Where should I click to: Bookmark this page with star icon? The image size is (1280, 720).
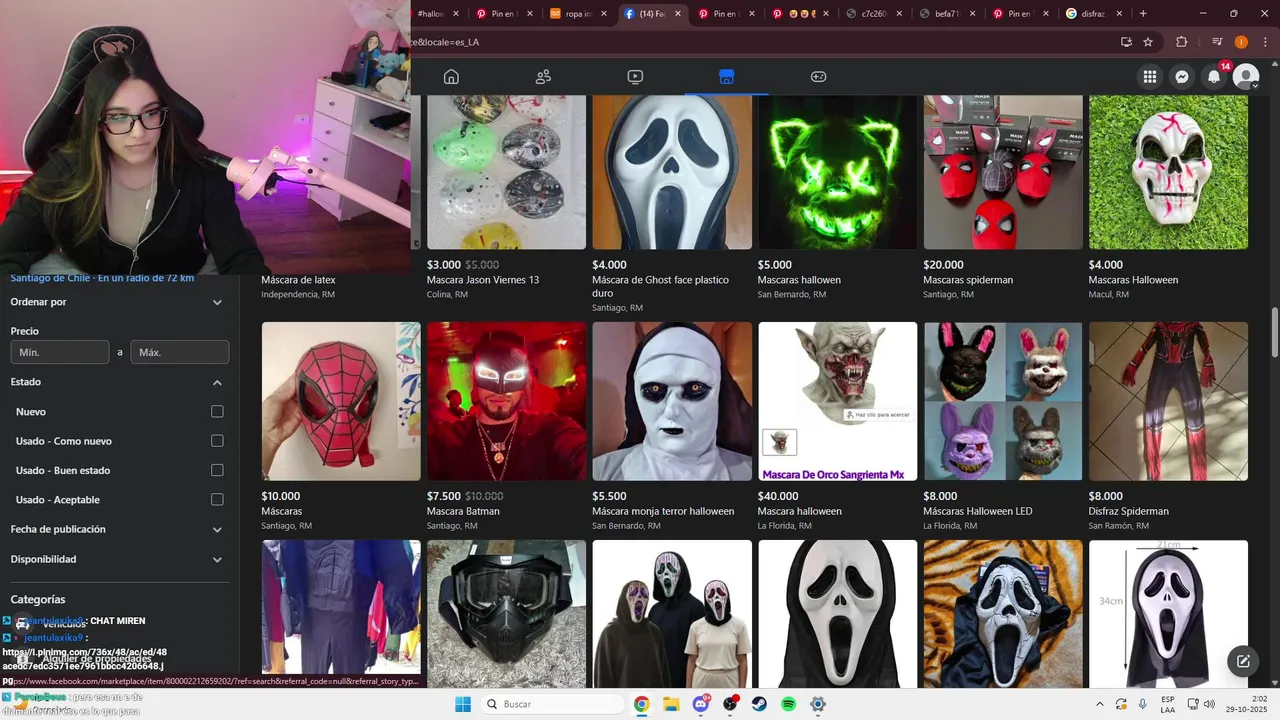[1148, 42]
